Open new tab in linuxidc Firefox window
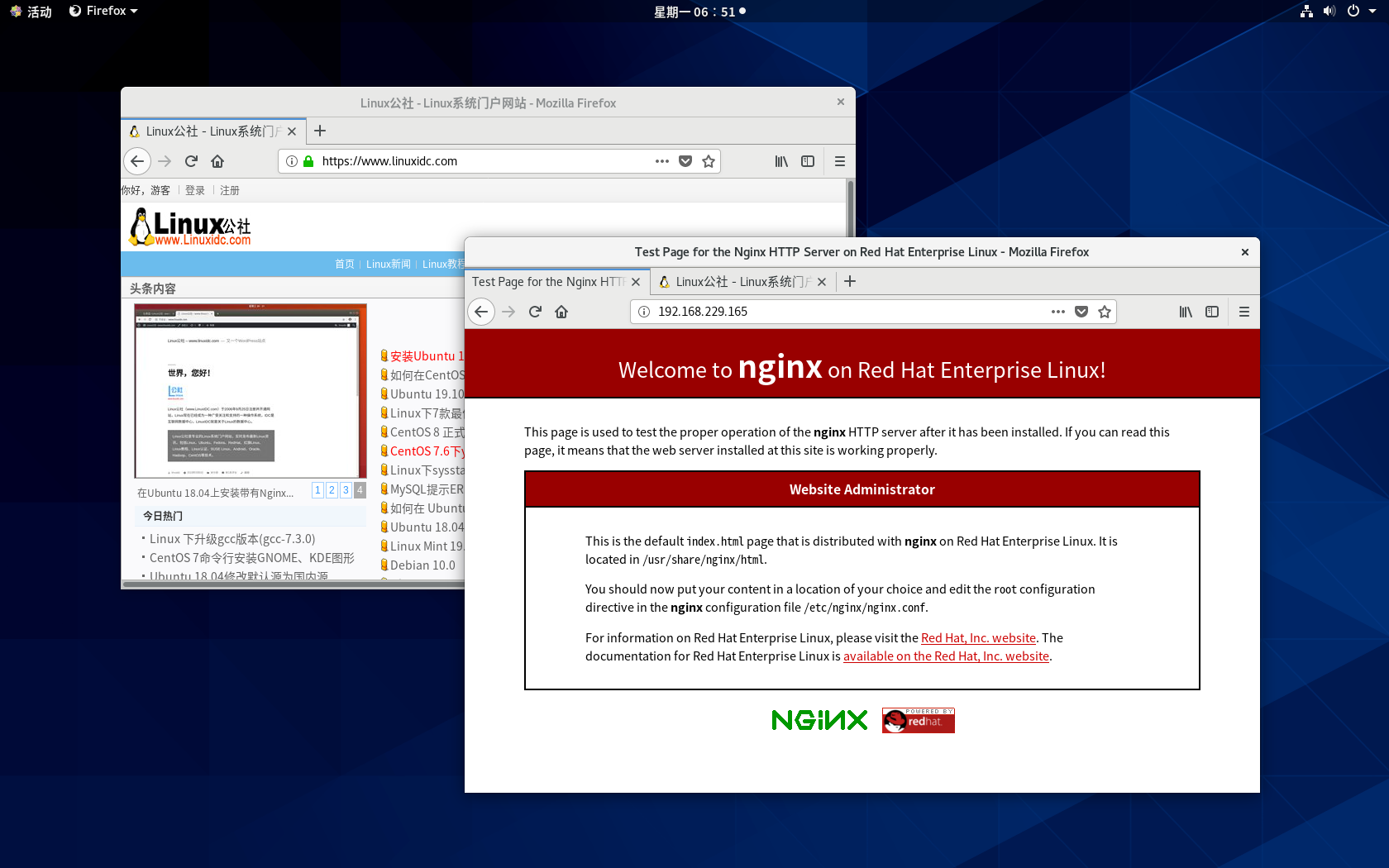 (320, 131)
